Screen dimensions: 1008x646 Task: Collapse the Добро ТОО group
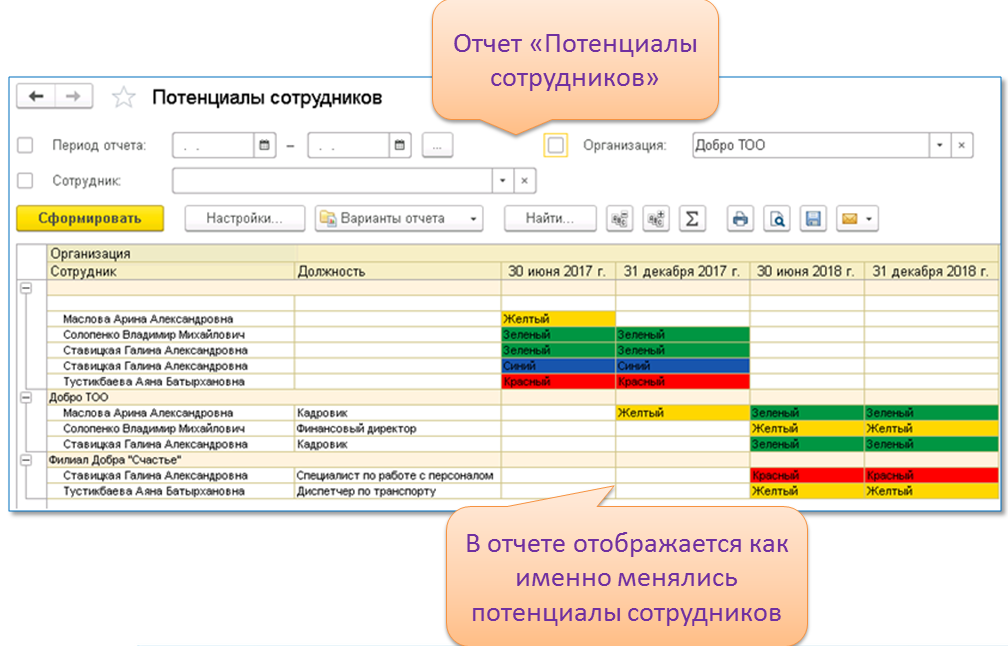point(26,397)
